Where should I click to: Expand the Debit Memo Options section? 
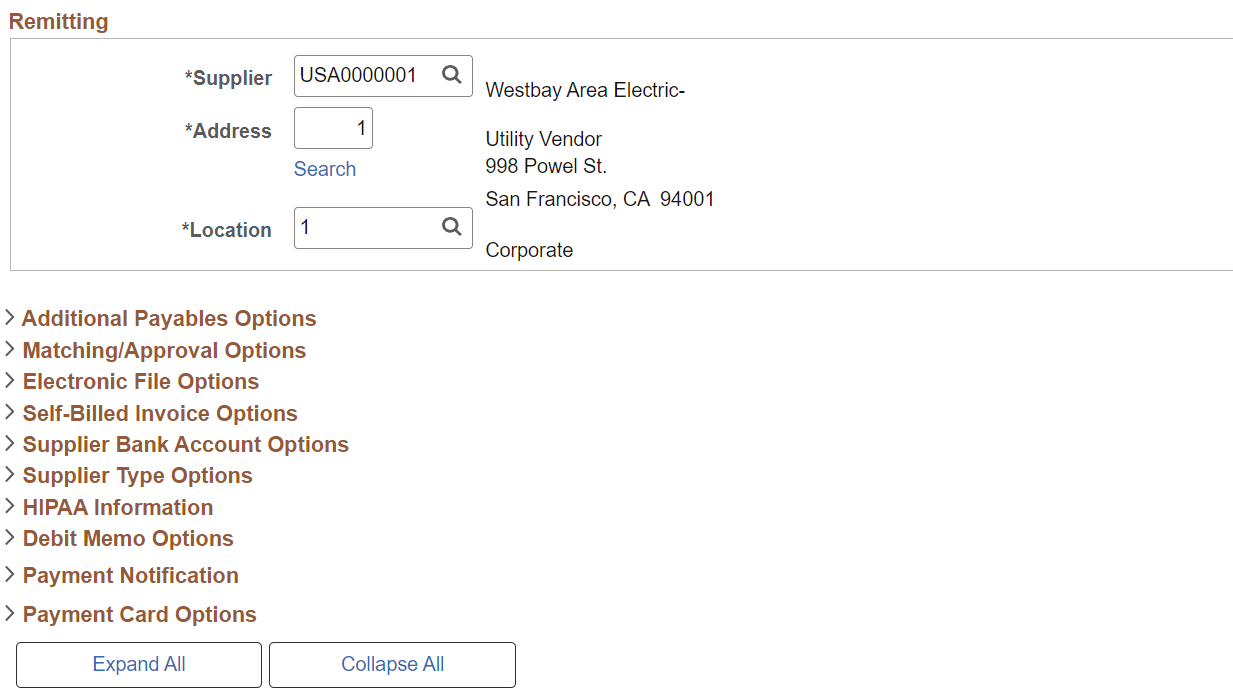click(128, 538)
